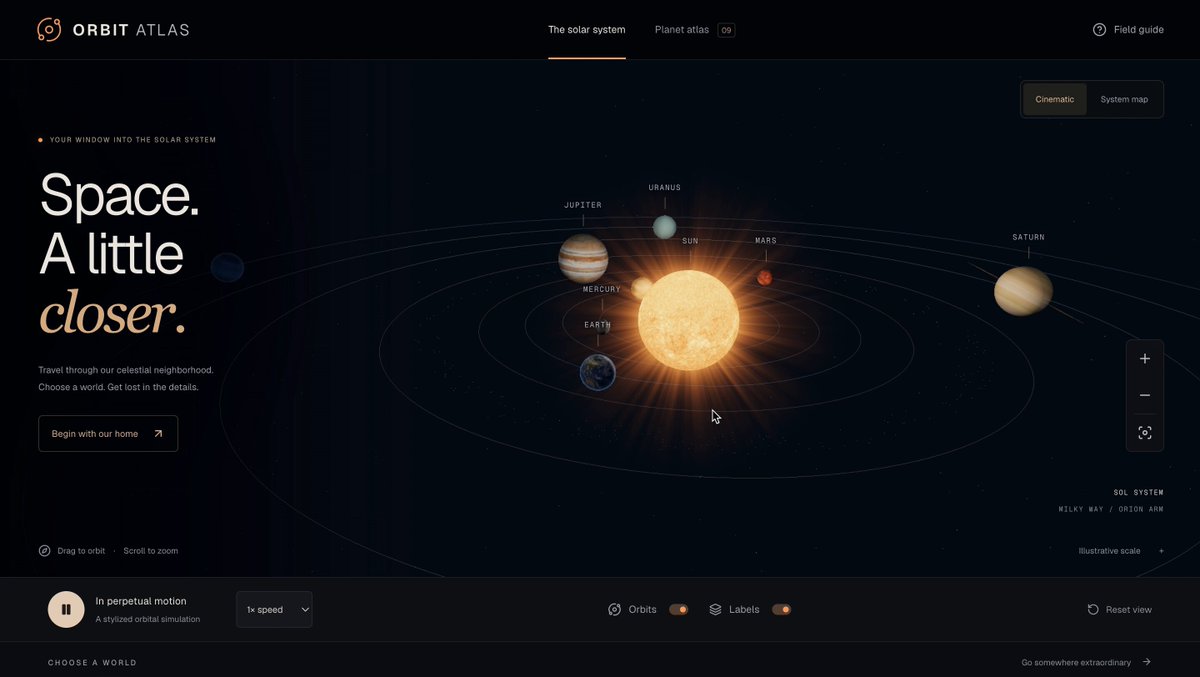Viewport: 1200px width, 677px height.
Task: Select the Sun in the scene
Action: 688,320
